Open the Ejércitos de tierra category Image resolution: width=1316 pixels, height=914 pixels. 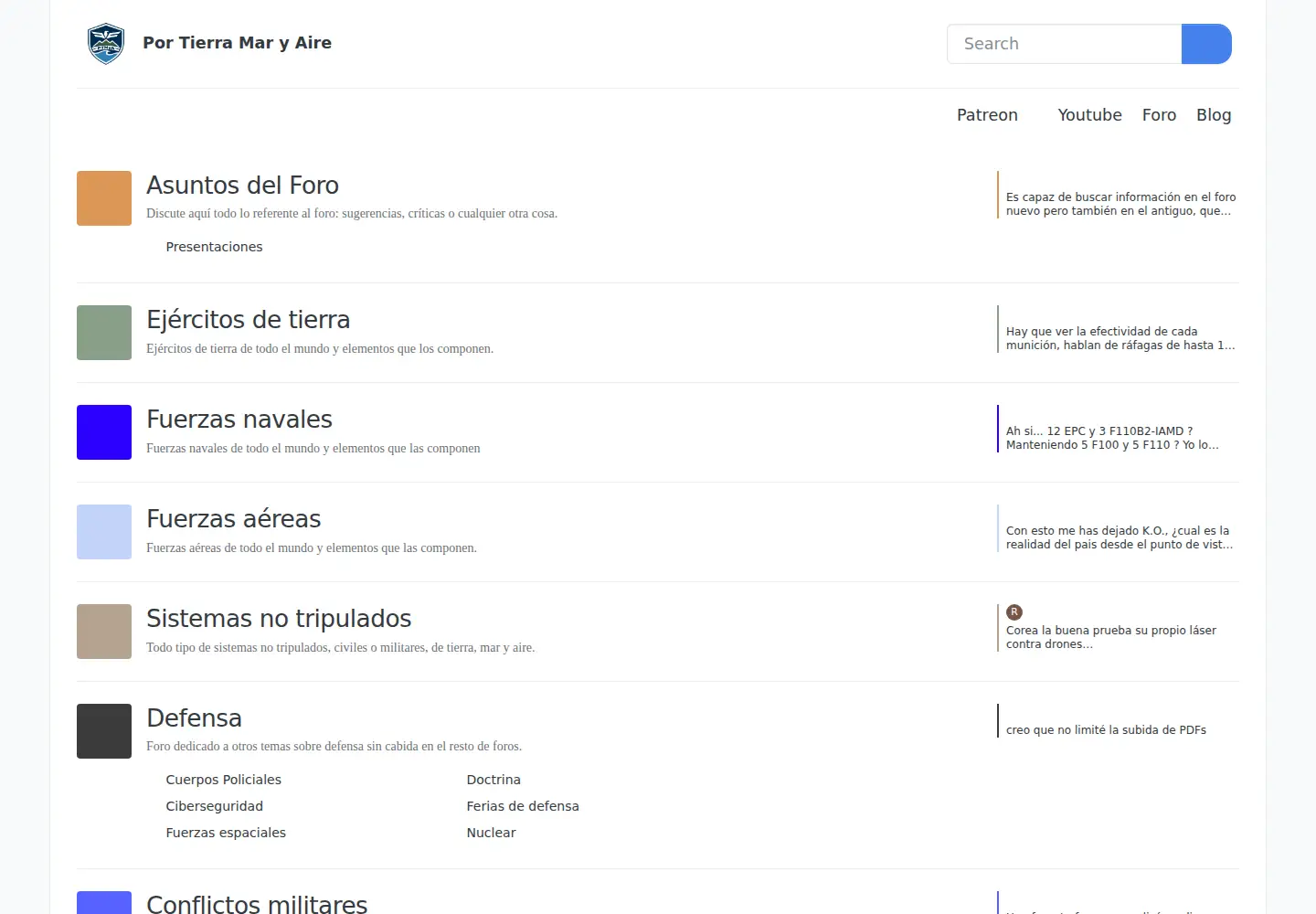click(248, 320)
